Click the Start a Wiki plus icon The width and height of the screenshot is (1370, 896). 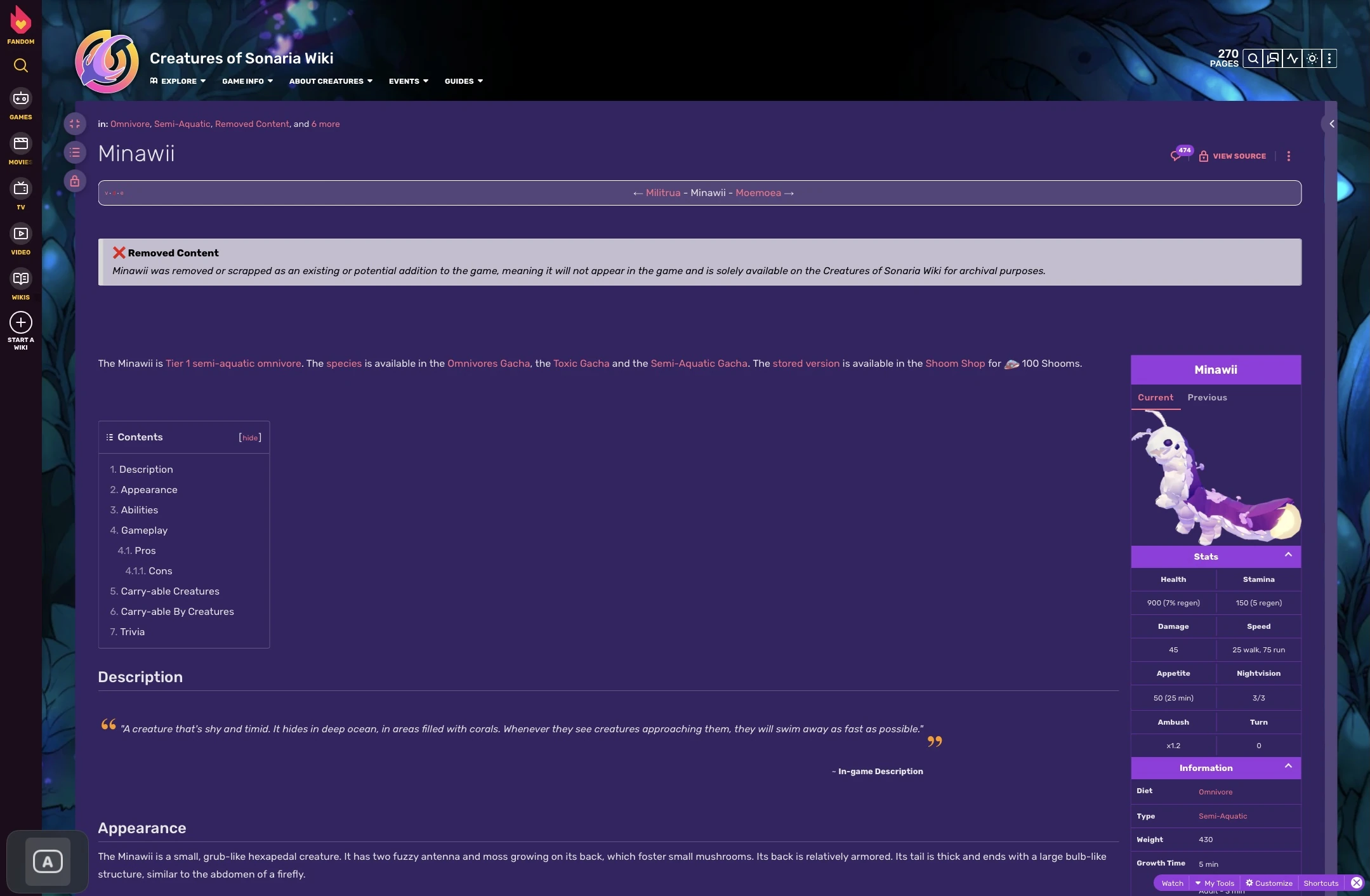pos(20,323)
